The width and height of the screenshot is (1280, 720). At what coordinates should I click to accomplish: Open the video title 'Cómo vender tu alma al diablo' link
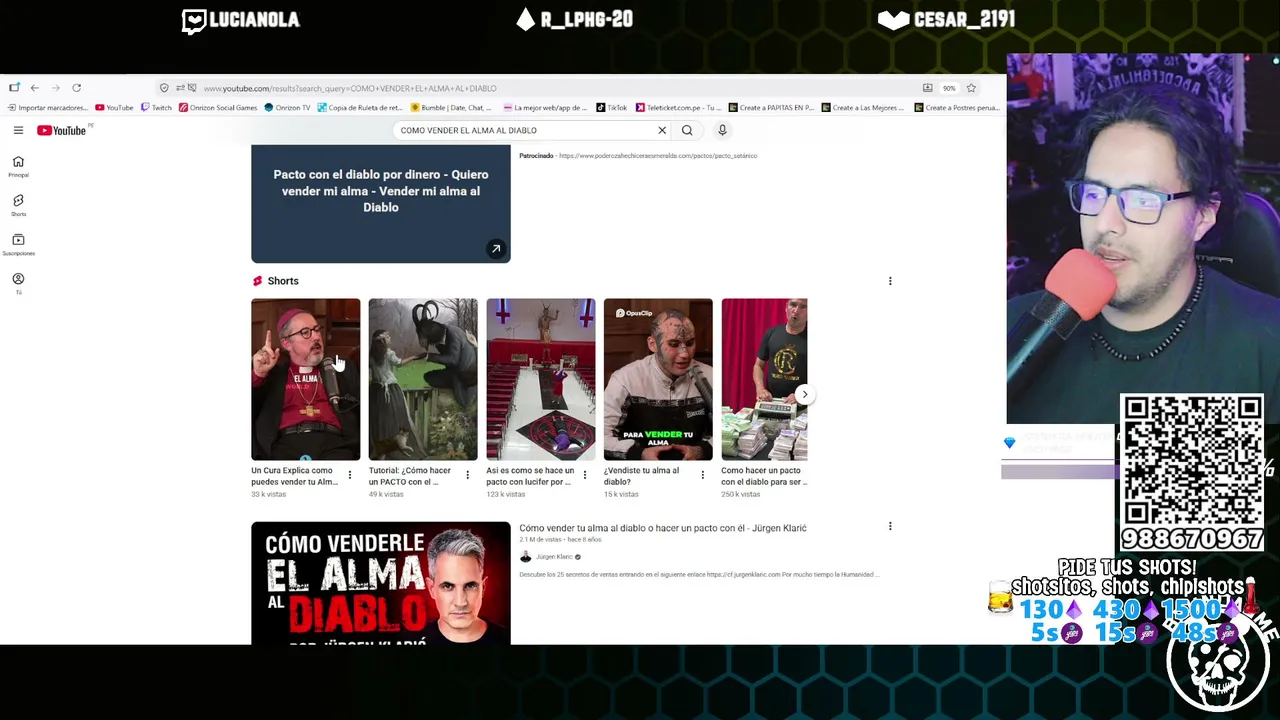(662, 528)
